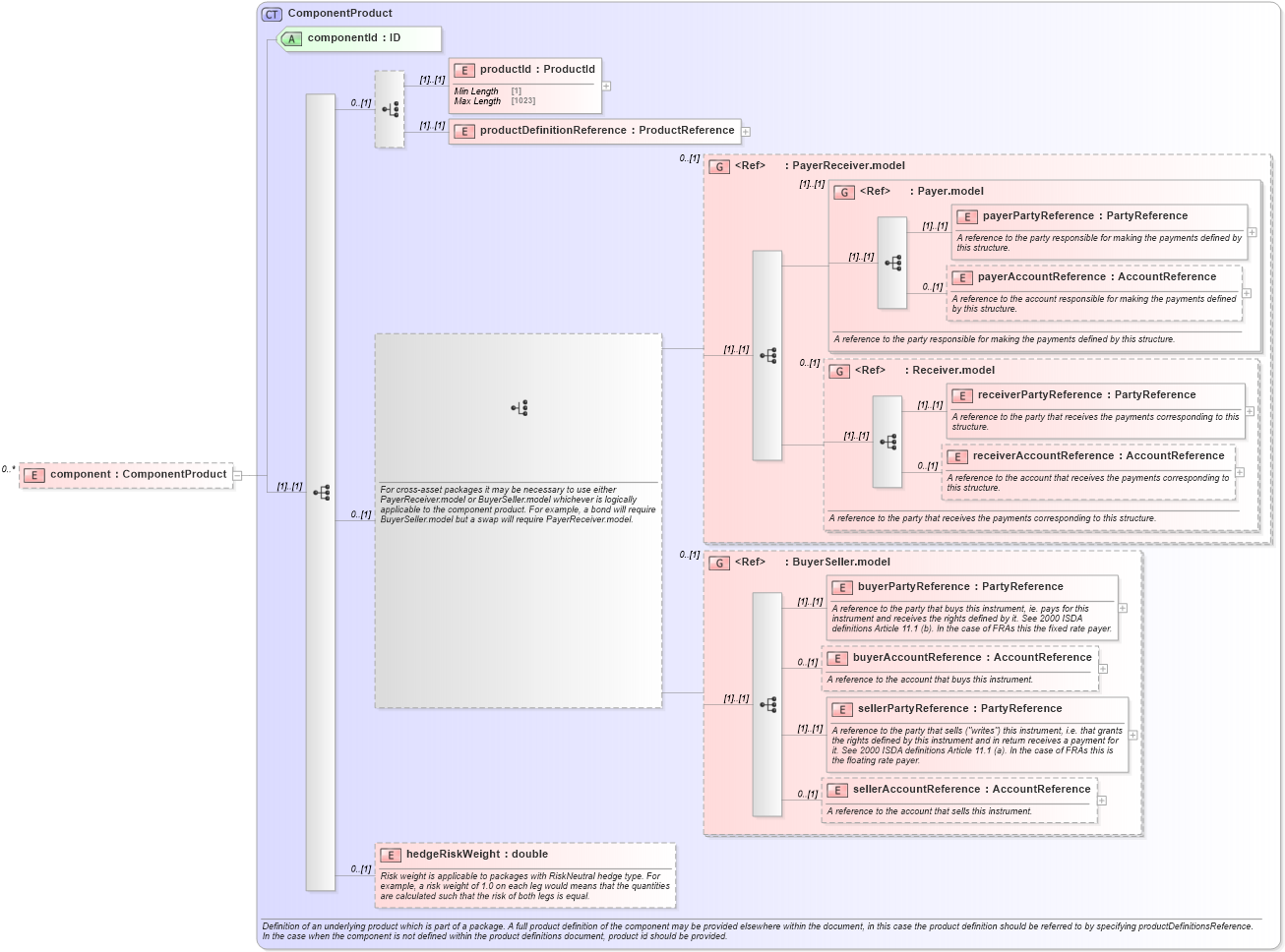Expand payerAccountReference with its plus control
1285x952 pixels.
(x=1247, y=293)
